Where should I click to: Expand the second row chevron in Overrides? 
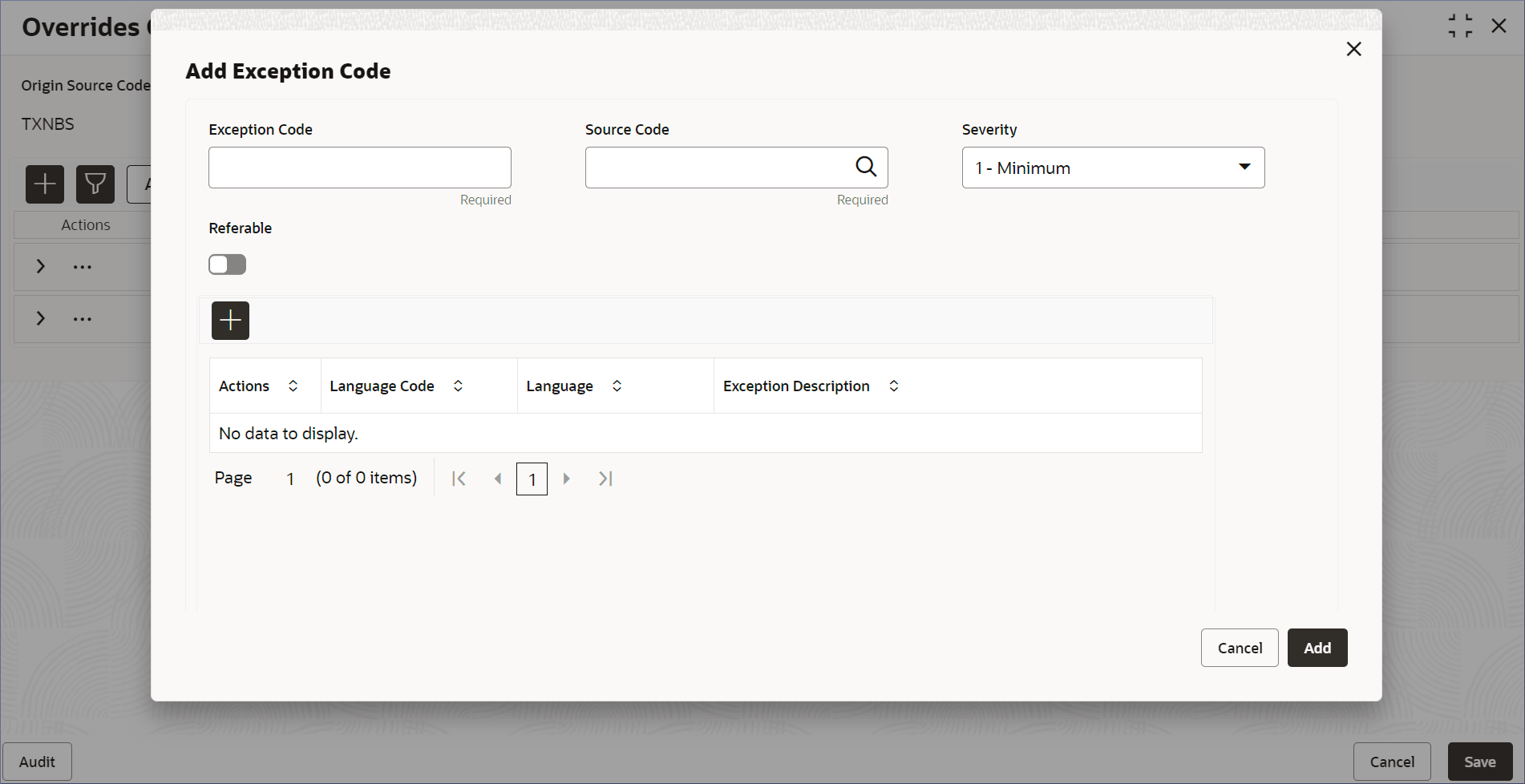tap(40, 318)
